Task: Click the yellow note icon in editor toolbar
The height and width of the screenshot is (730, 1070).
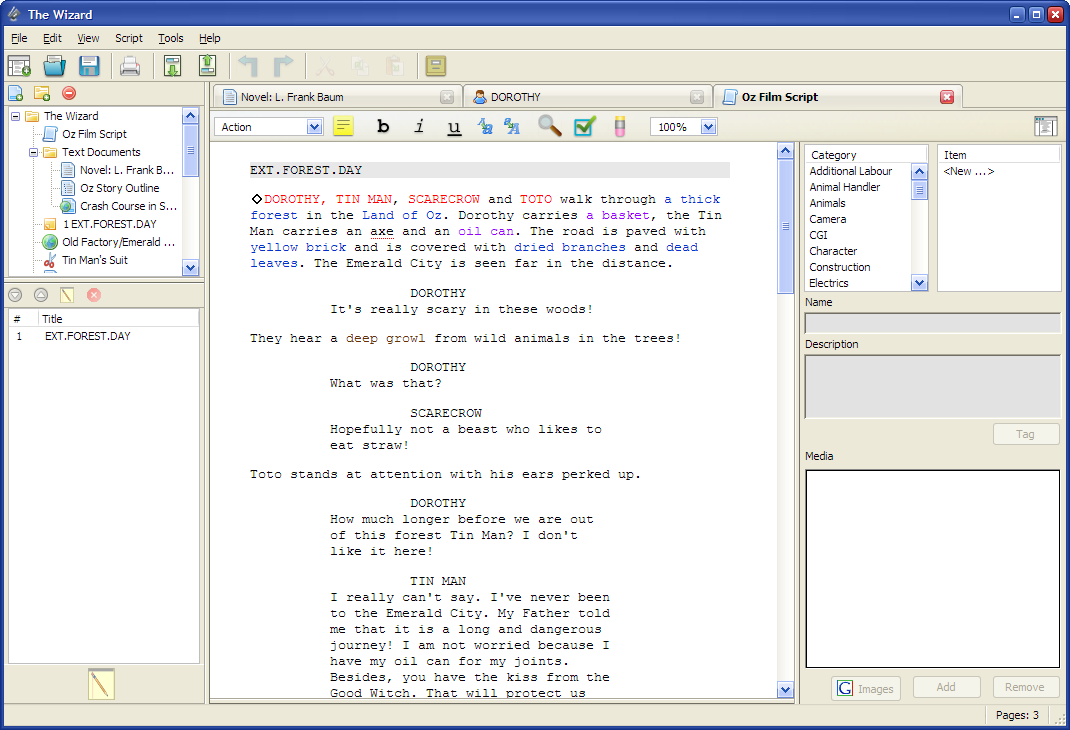Action: point(343,126)
